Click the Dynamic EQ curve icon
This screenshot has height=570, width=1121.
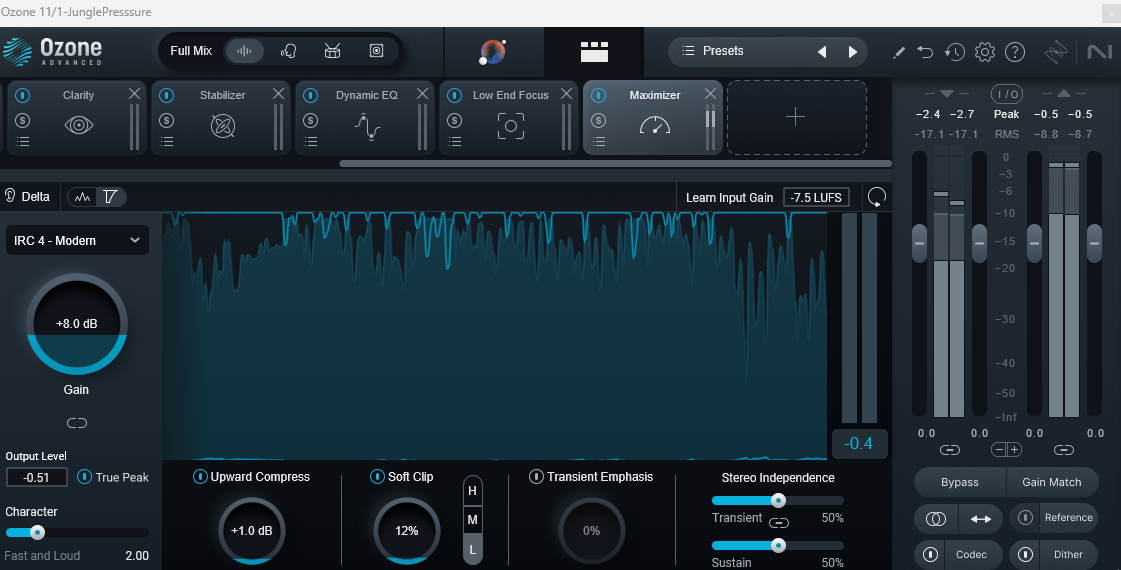click(x=367, y=127)
